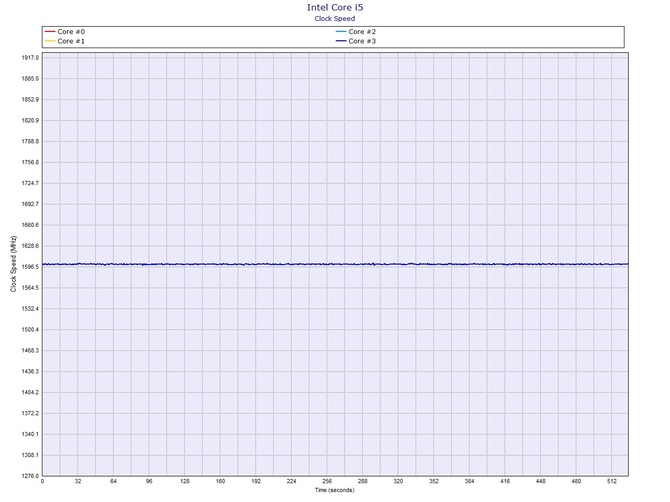Click the red Core #0 color line
The width and height of the screenshot is (670, 502).
[x=50, y=32]
